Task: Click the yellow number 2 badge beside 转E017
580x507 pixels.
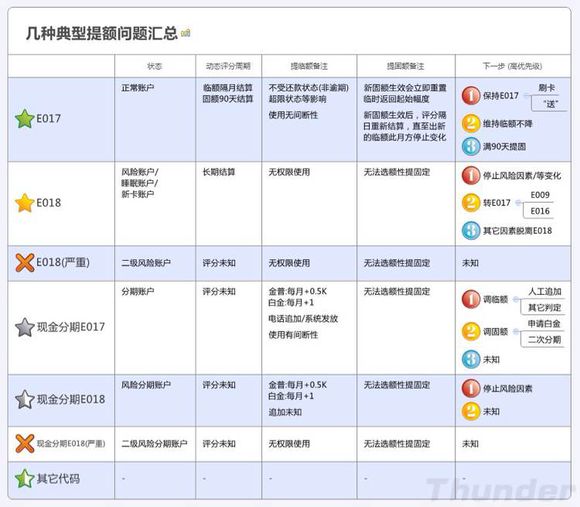Action: 471,203
